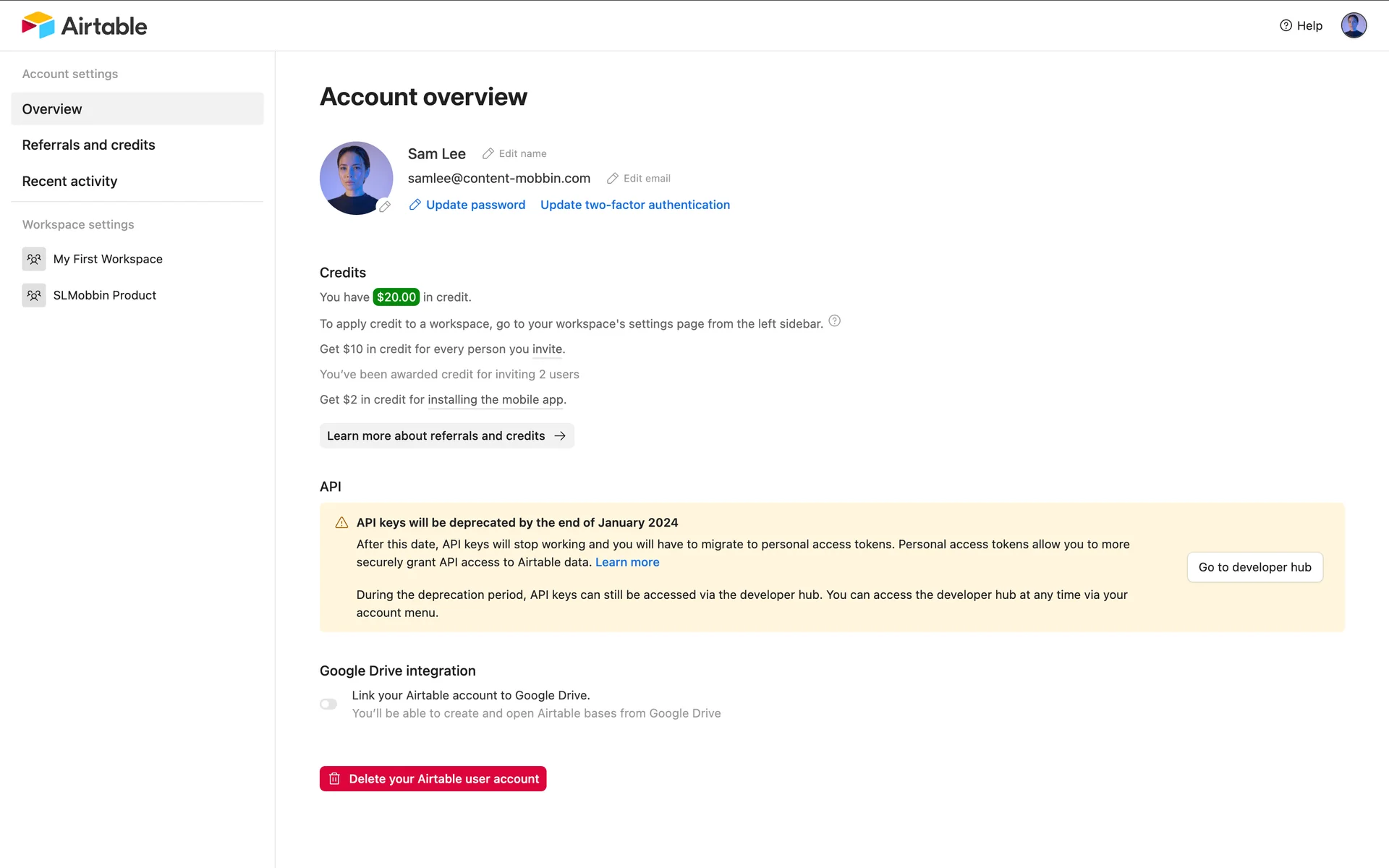Click the My First Workspace icon

tap(34, 259)
